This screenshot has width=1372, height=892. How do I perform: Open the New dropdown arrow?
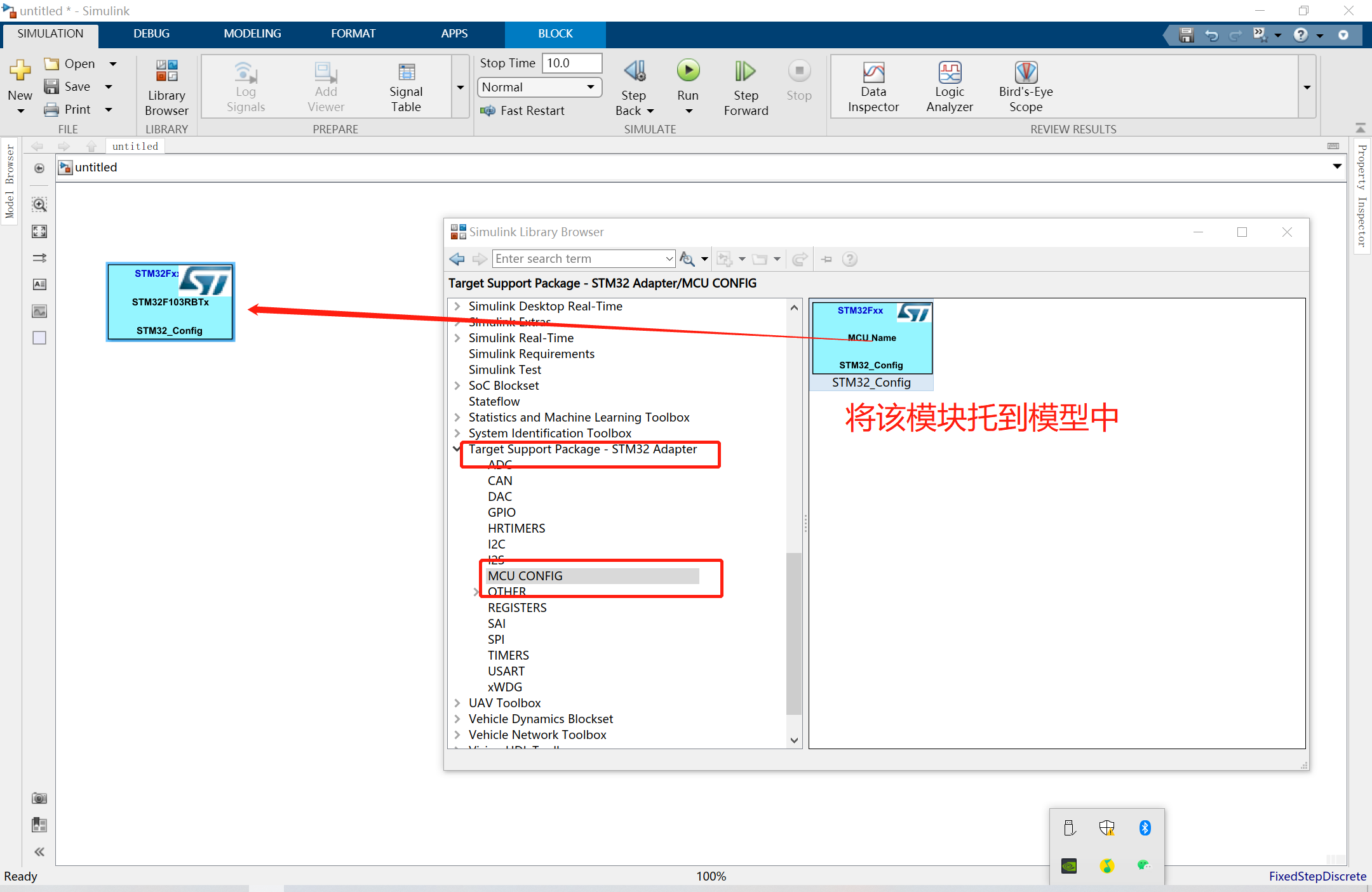[21, 111]
